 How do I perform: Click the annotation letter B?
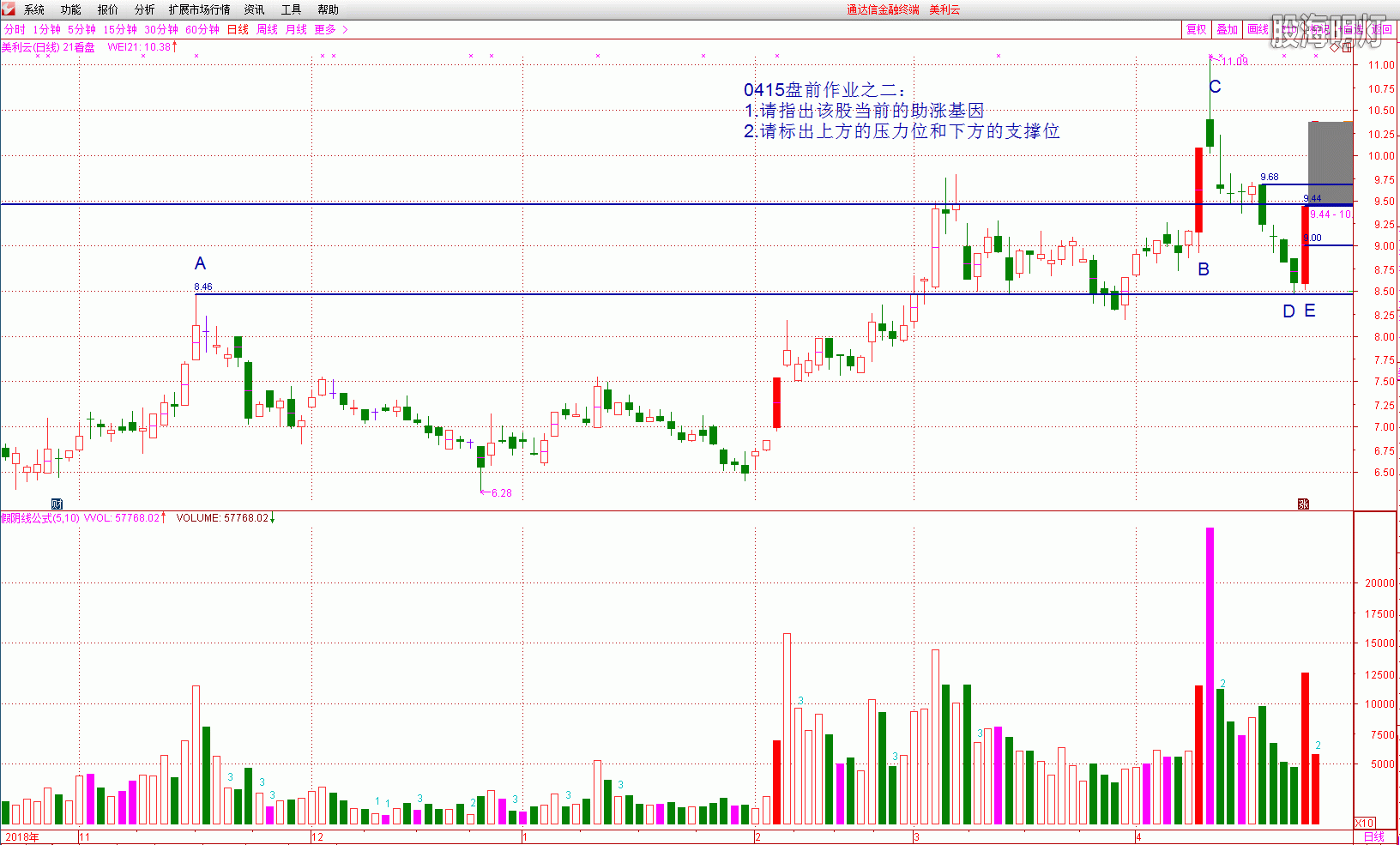pyautogui.click(x=1204, y=269)
